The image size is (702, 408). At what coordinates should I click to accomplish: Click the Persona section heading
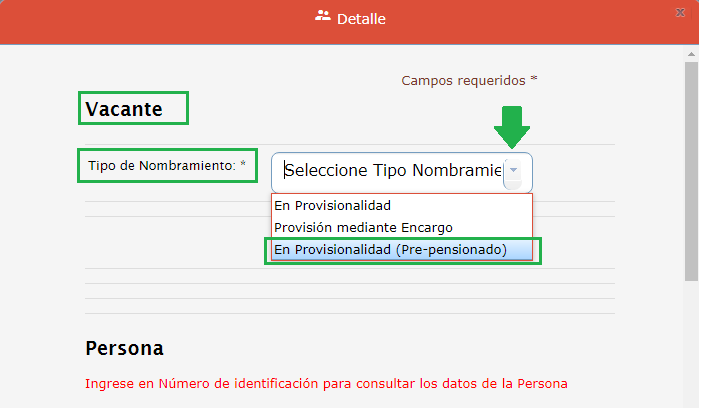(124, 348)
